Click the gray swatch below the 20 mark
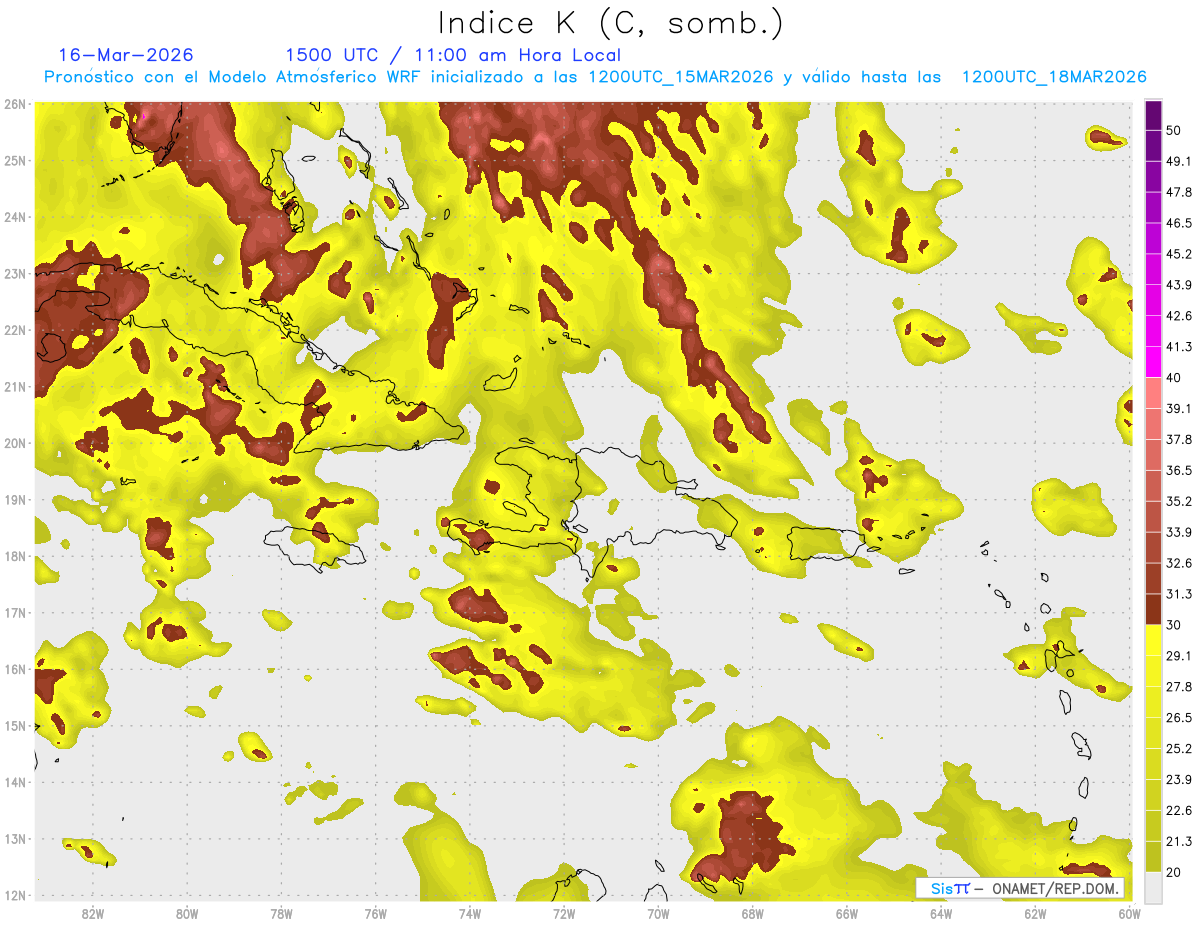The height and width of the screenshot is (927, 1200). [1153, 887]
